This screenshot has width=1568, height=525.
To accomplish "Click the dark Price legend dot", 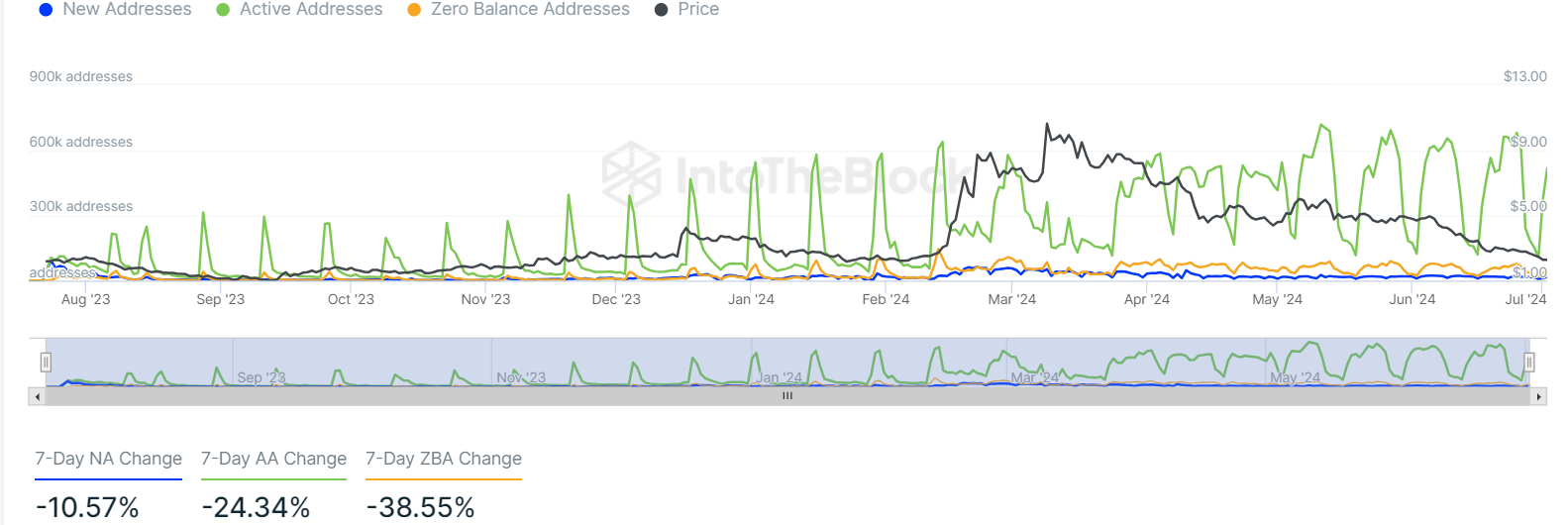I will pyautogui.click(x=661, y=10).
